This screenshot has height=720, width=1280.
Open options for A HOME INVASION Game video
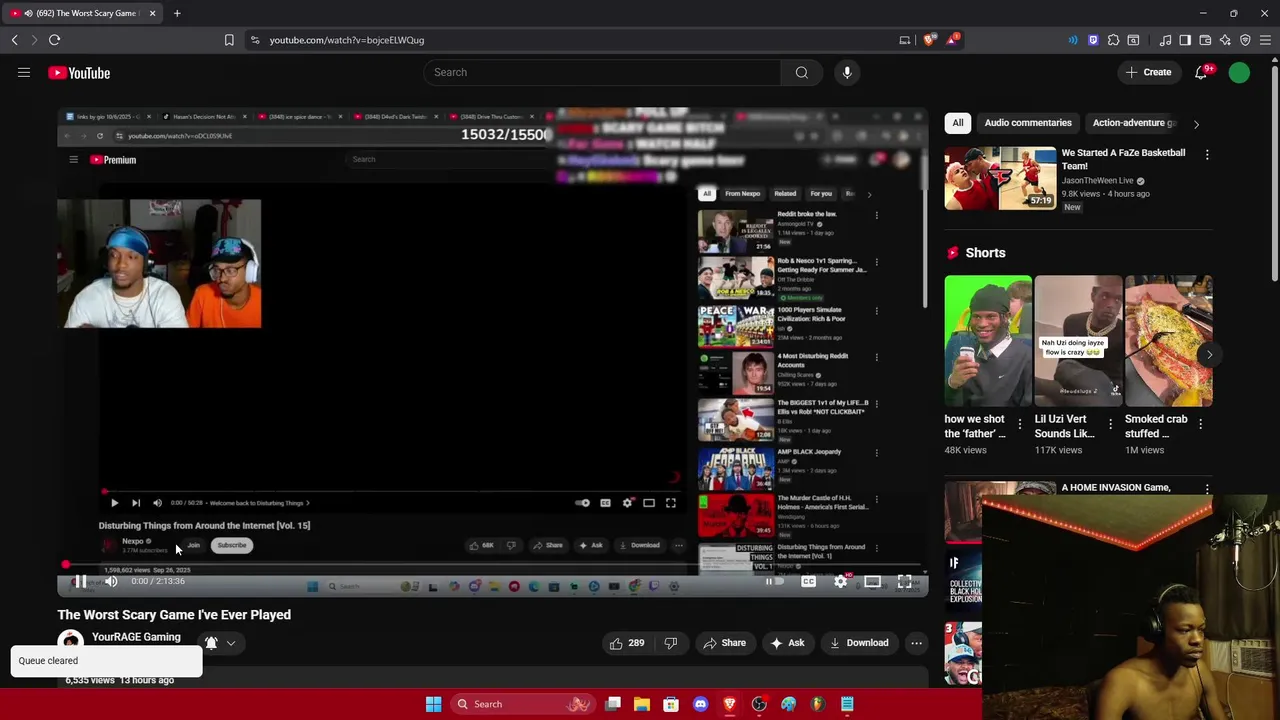tap(1207, 489)
